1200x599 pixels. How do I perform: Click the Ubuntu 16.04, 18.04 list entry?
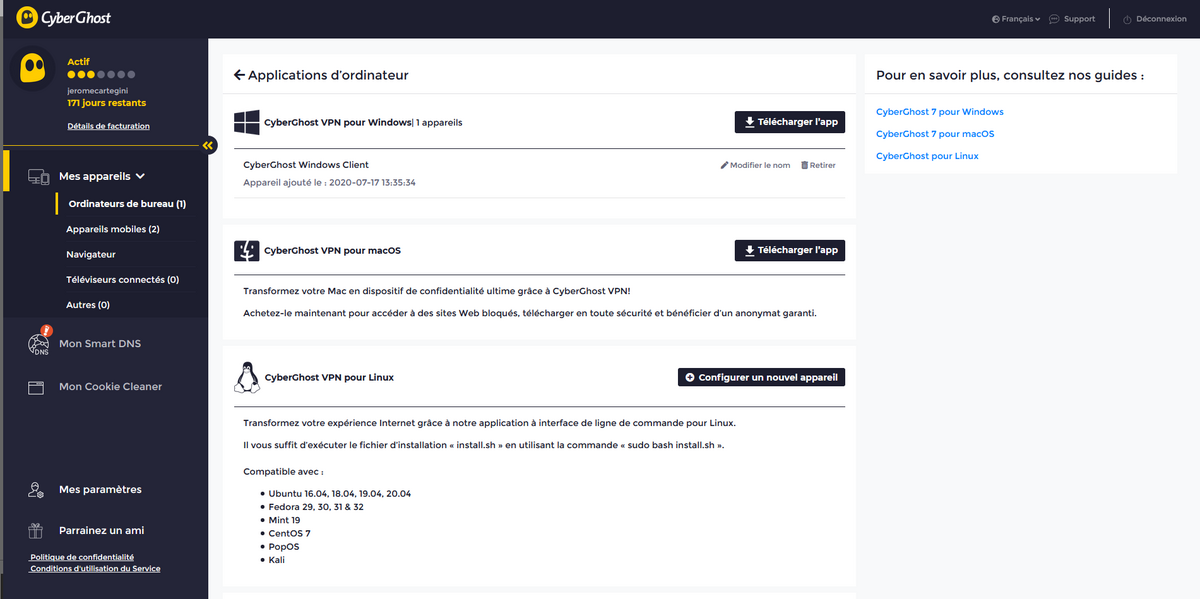pyautogui.click(x=340, y=494)
